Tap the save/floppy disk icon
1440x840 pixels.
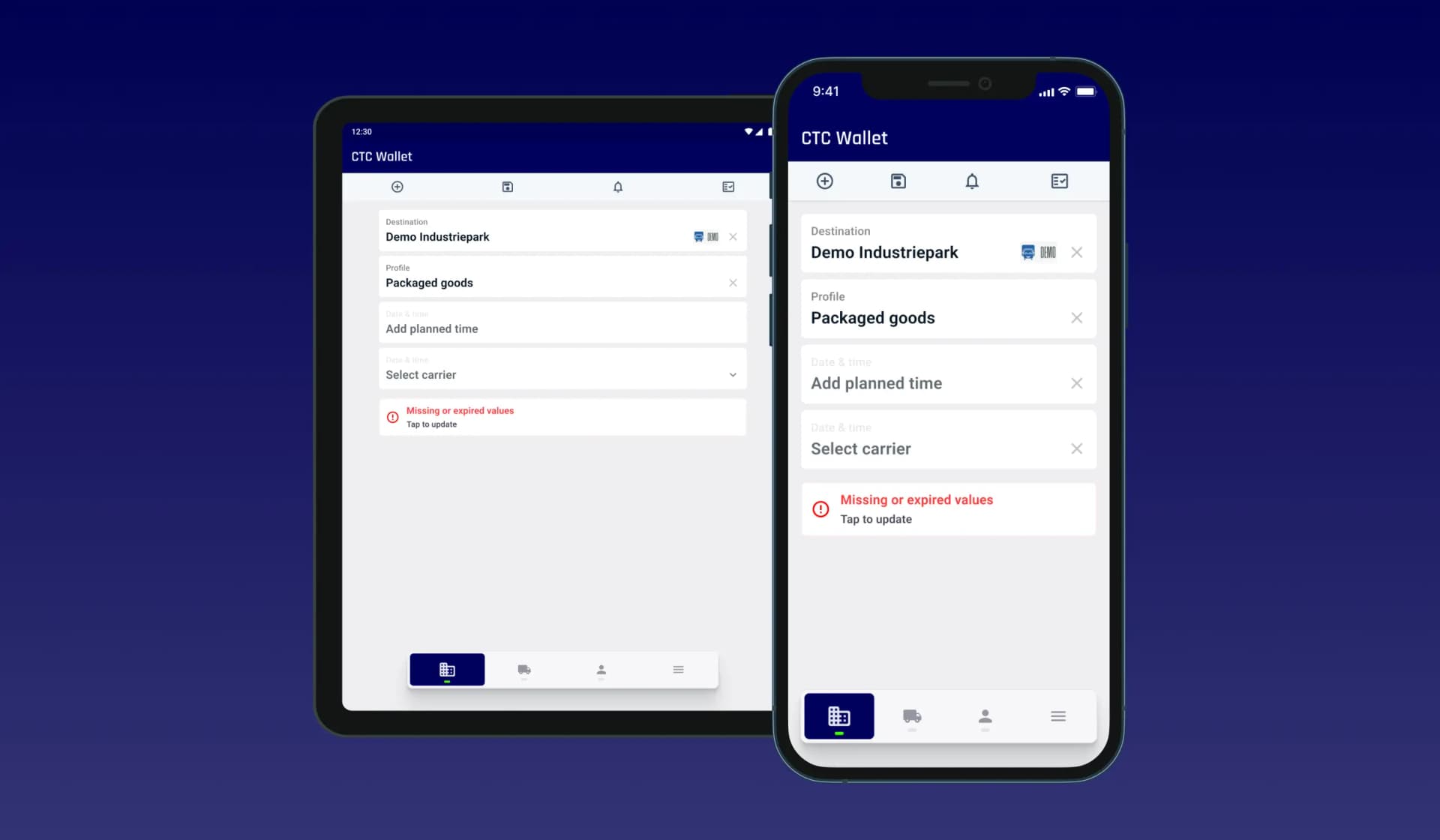pyautogui.click(x=898, y=181)
